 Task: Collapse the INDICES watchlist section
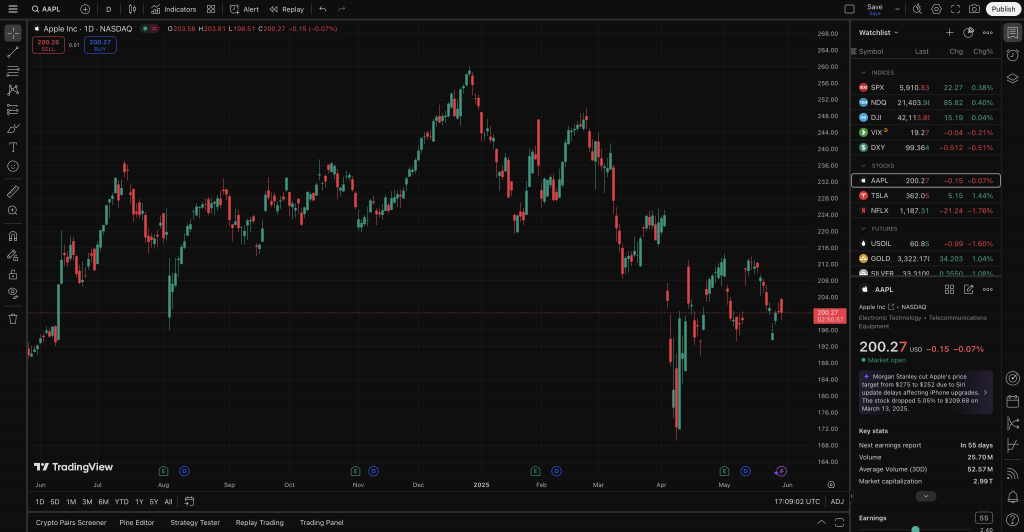point(863,72)
